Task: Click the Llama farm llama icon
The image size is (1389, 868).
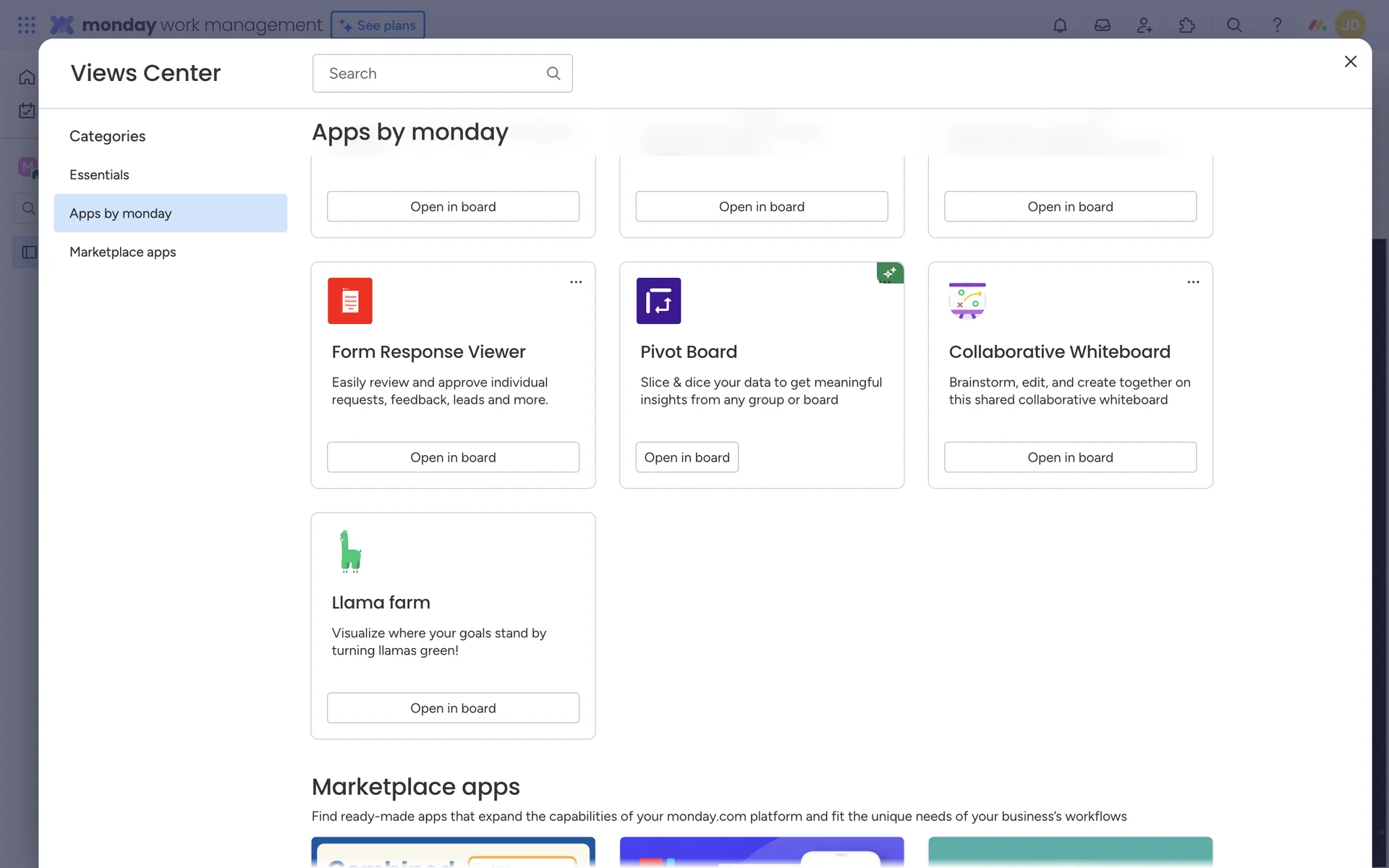Action: point(350,551)
